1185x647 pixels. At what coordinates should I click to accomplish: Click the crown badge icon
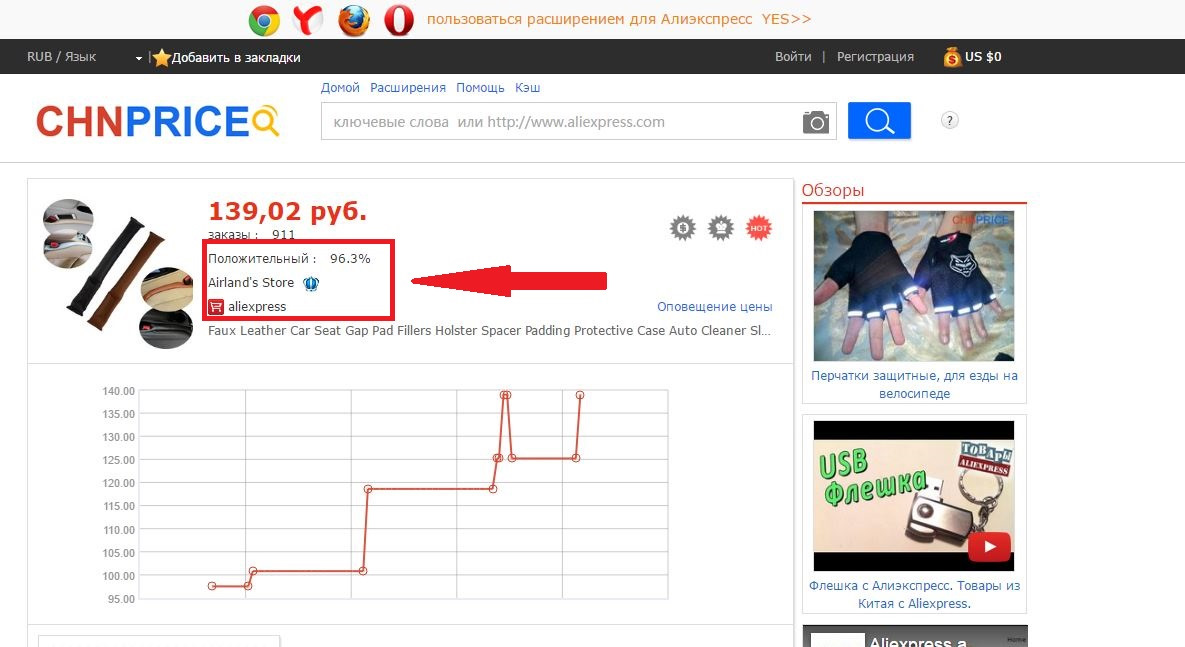721,228
